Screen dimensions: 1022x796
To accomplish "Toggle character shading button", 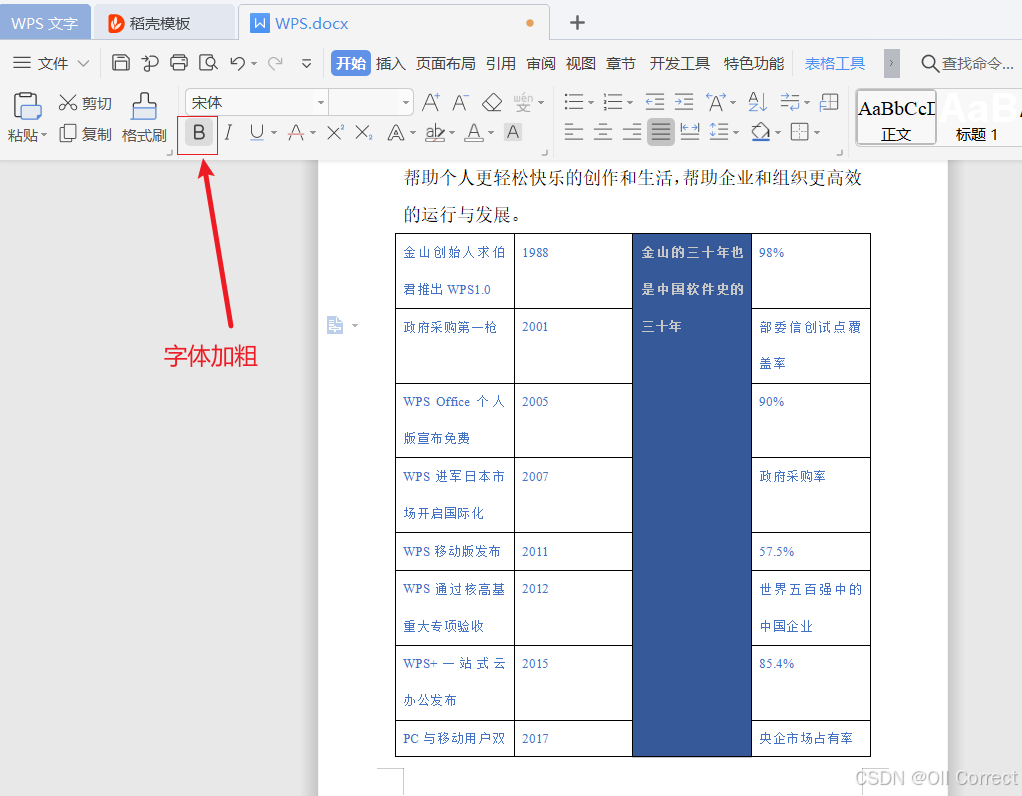I will click(513, 132).
